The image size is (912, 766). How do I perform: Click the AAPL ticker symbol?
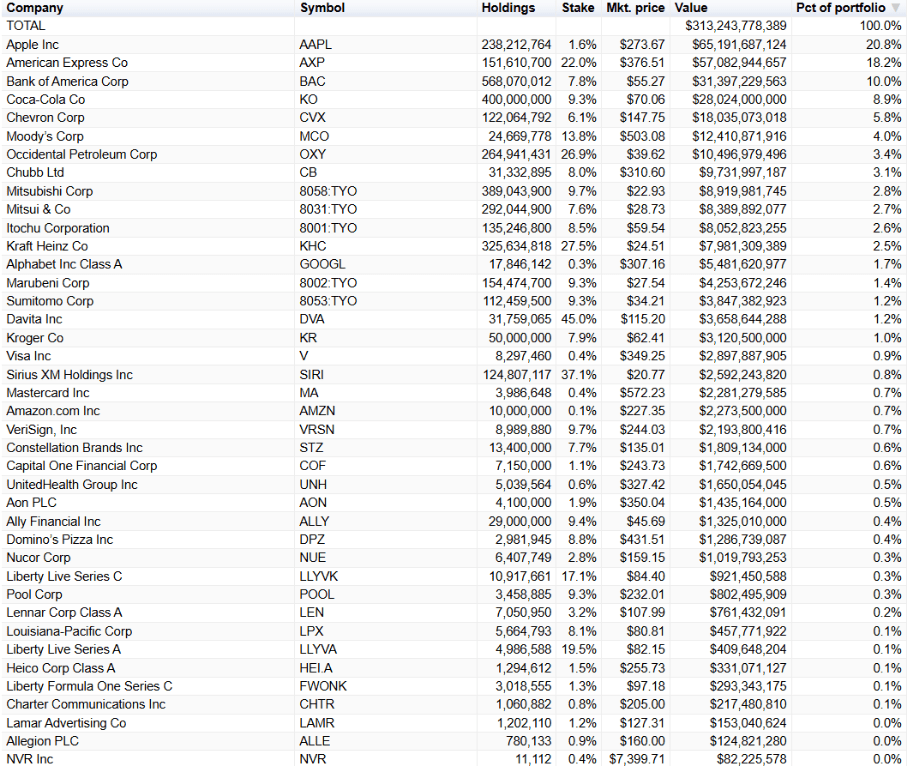(313, 44)
